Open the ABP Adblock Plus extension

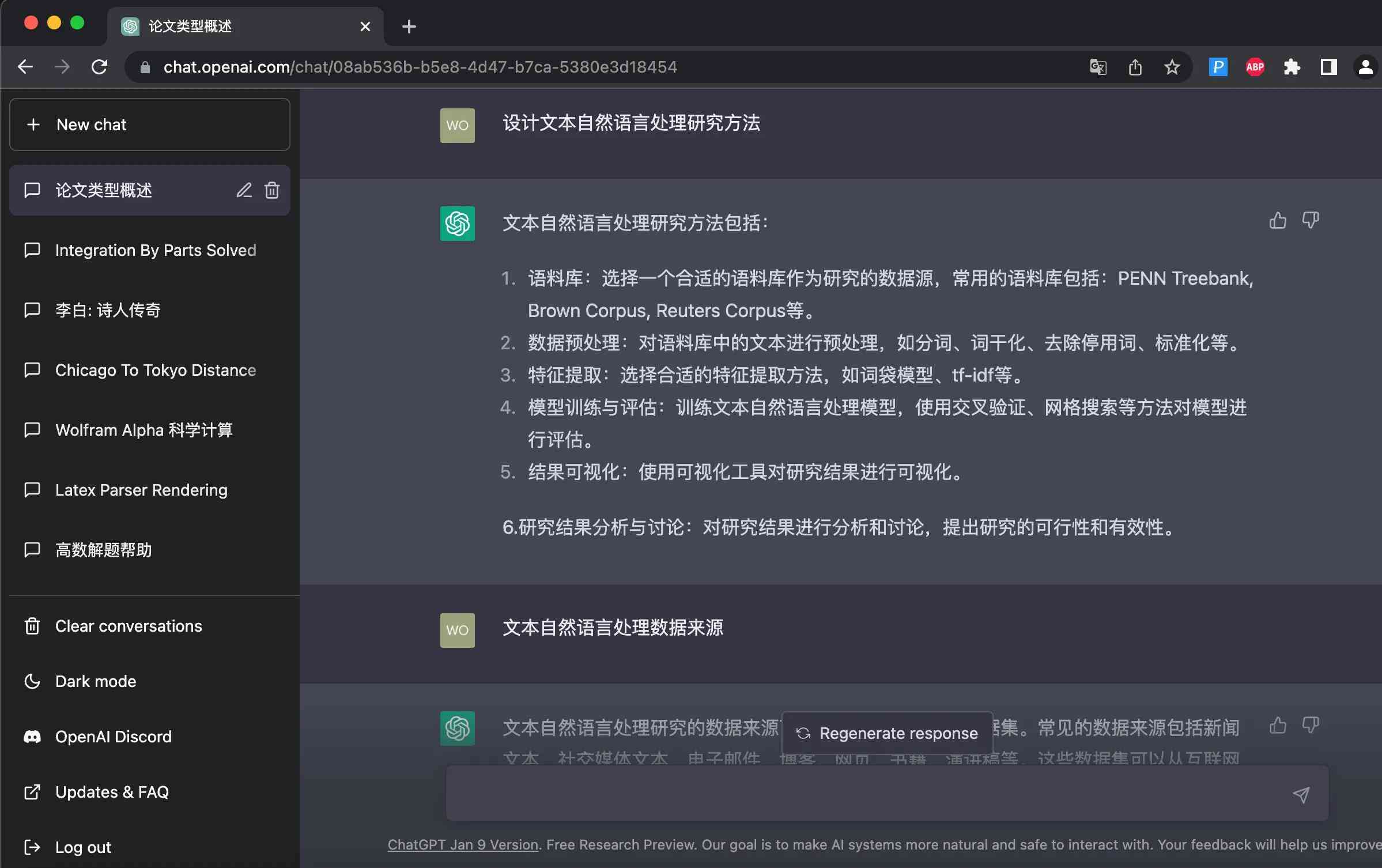(x=1255, y=67)
